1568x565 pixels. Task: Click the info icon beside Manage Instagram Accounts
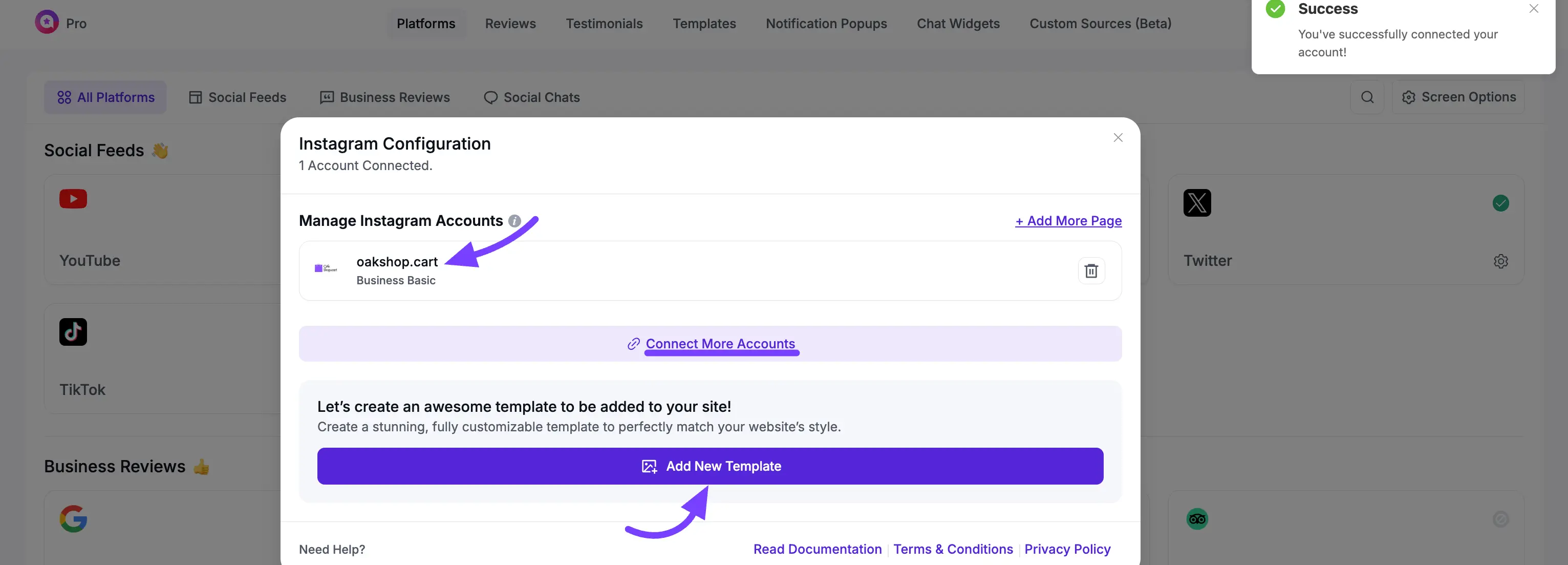(514, 221)
